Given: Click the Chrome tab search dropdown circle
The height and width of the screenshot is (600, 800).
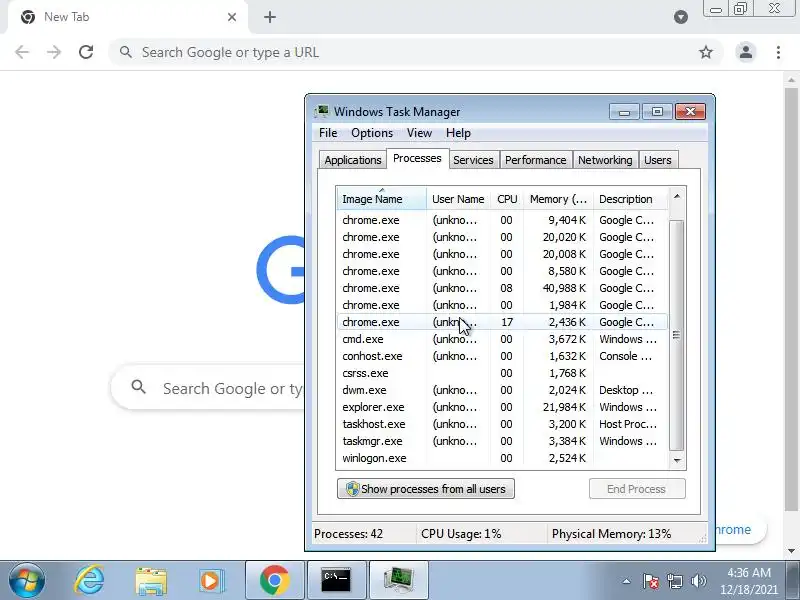Looking at the screenshot, I should point(681,17).
